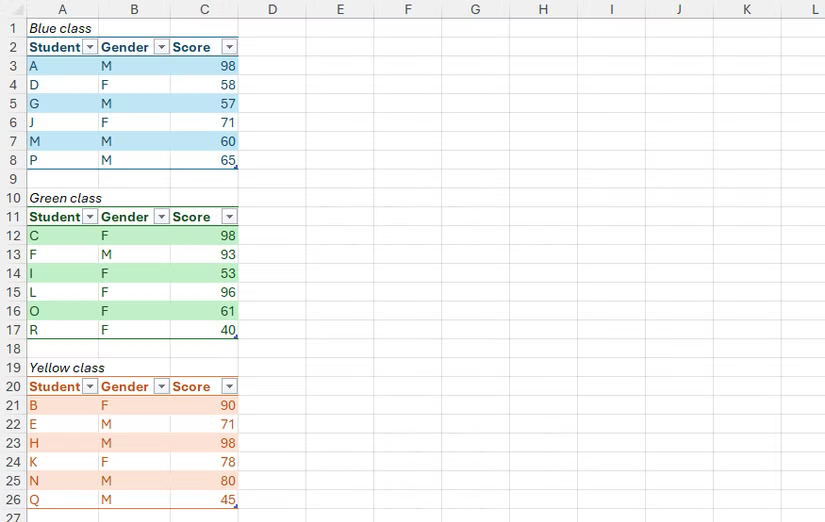Select the cell containing score 93
The image size is (825, 522).
pyautogui.click(x=205, y=255)
